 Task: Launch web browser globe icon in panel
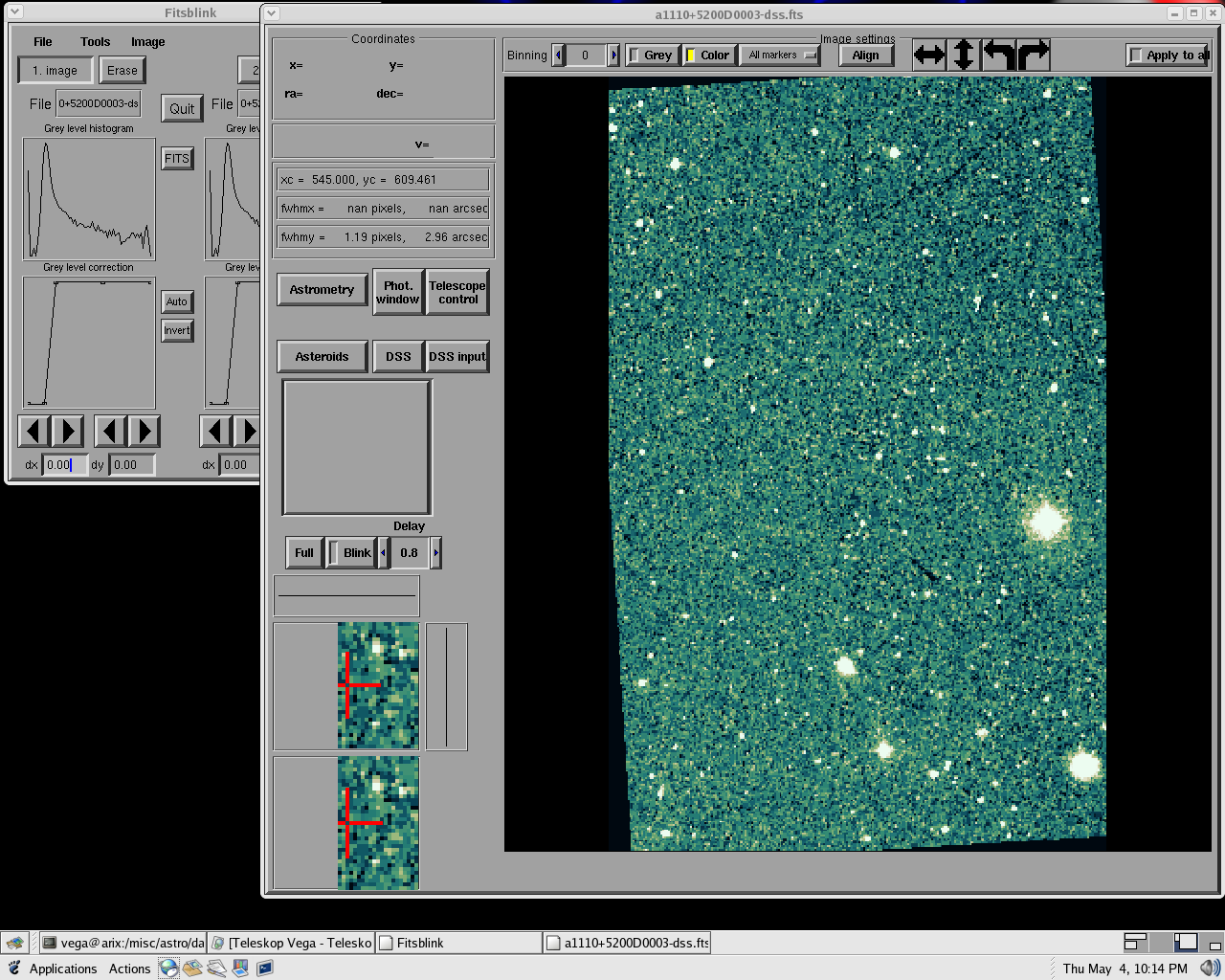(x=168, y=968)
